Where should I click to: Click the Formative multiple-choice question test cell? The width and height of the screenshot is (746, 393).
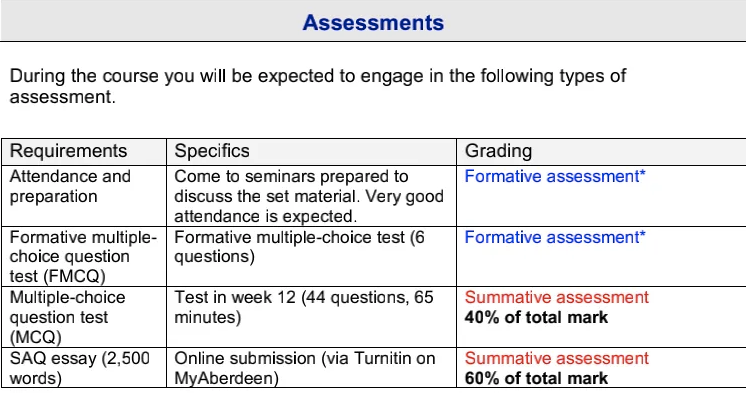pyautogui.click(x=84, y=256)
